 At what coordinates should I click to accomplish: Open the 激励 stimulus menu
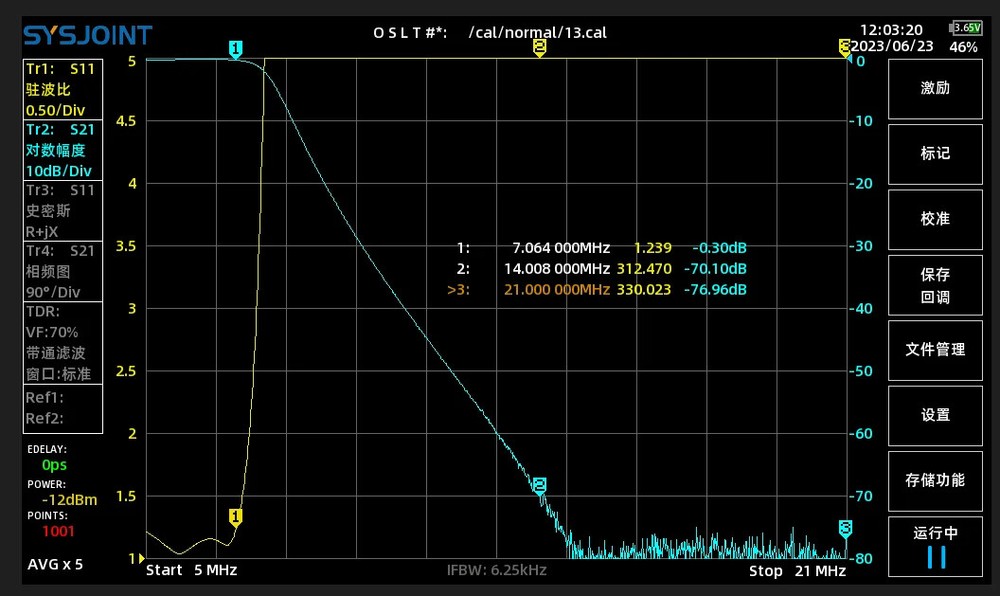pos(935,88)
